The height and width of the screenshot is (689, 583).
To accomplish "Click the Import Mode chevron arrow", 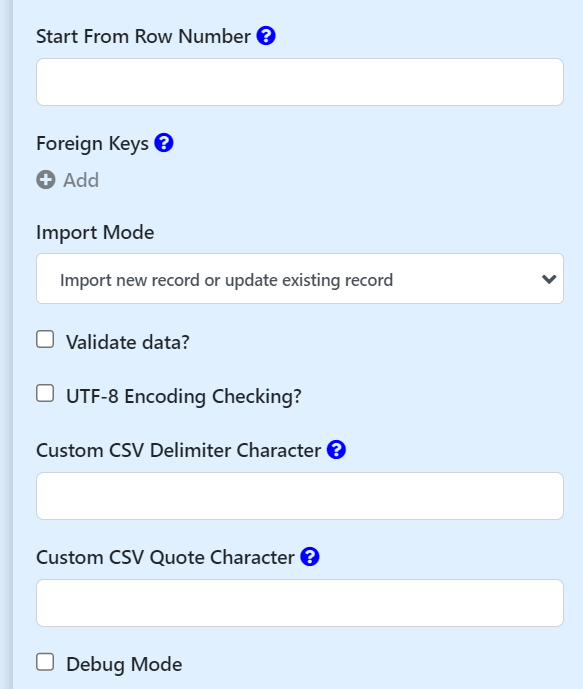I will click(x=549, y=279).
